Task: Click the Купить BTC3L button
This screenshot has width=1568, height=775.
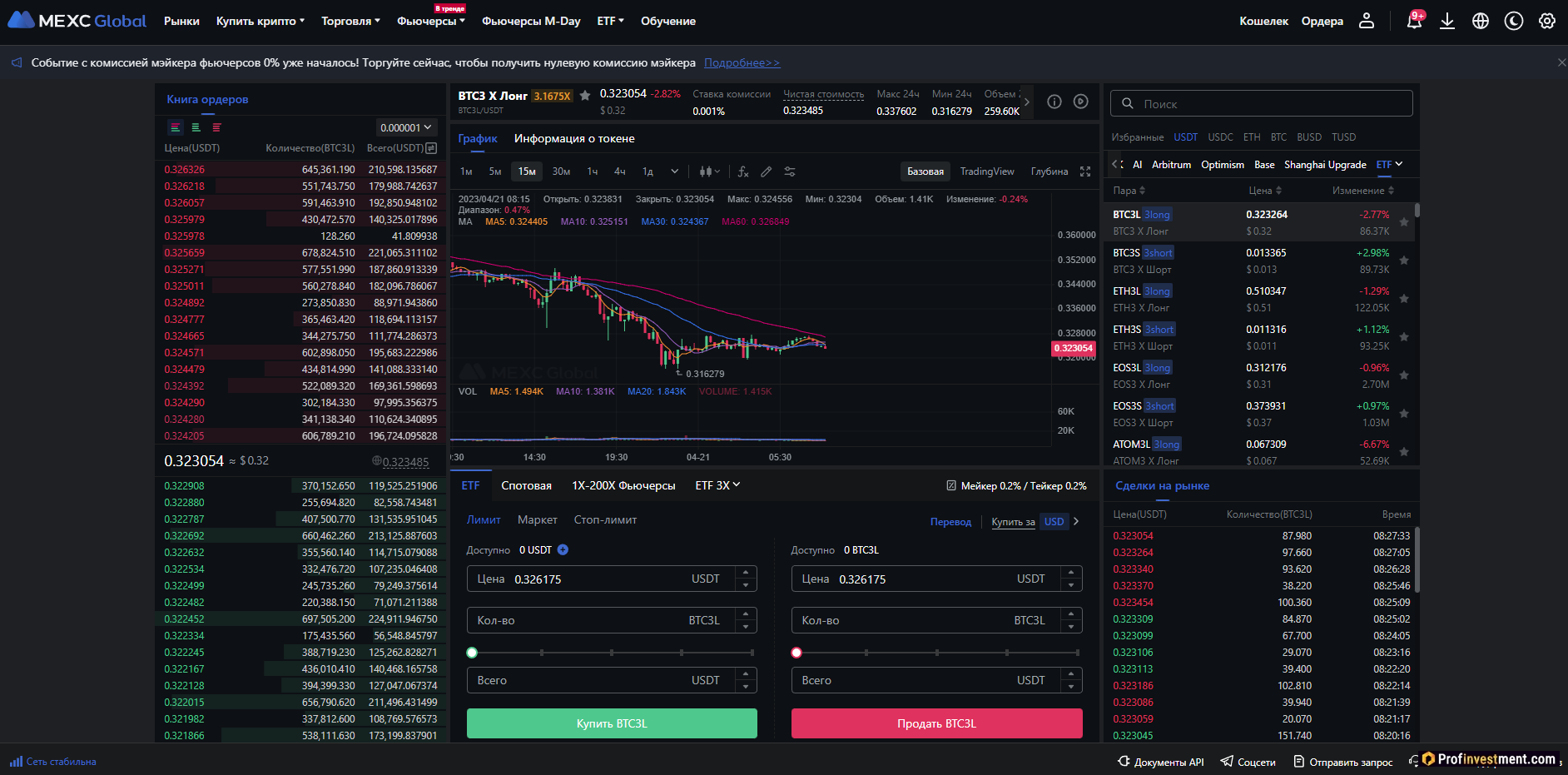Action: click(x=612, y=723)
